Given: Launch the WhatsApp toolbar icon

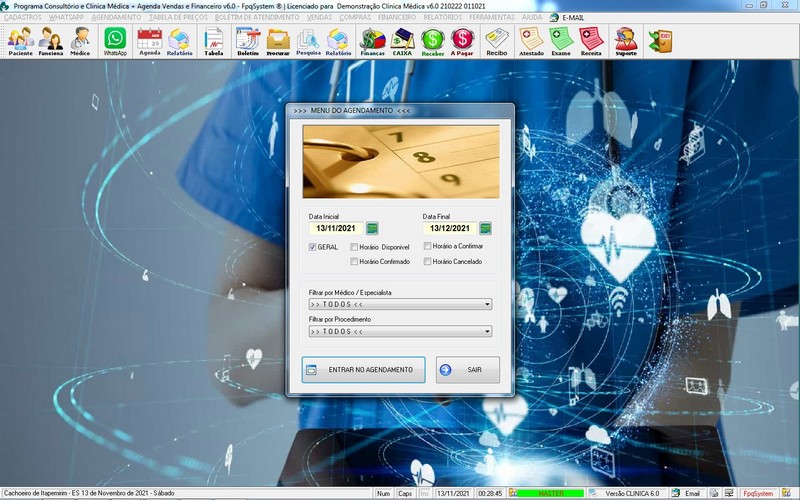Looking at the screenshot, I should 115,41.
